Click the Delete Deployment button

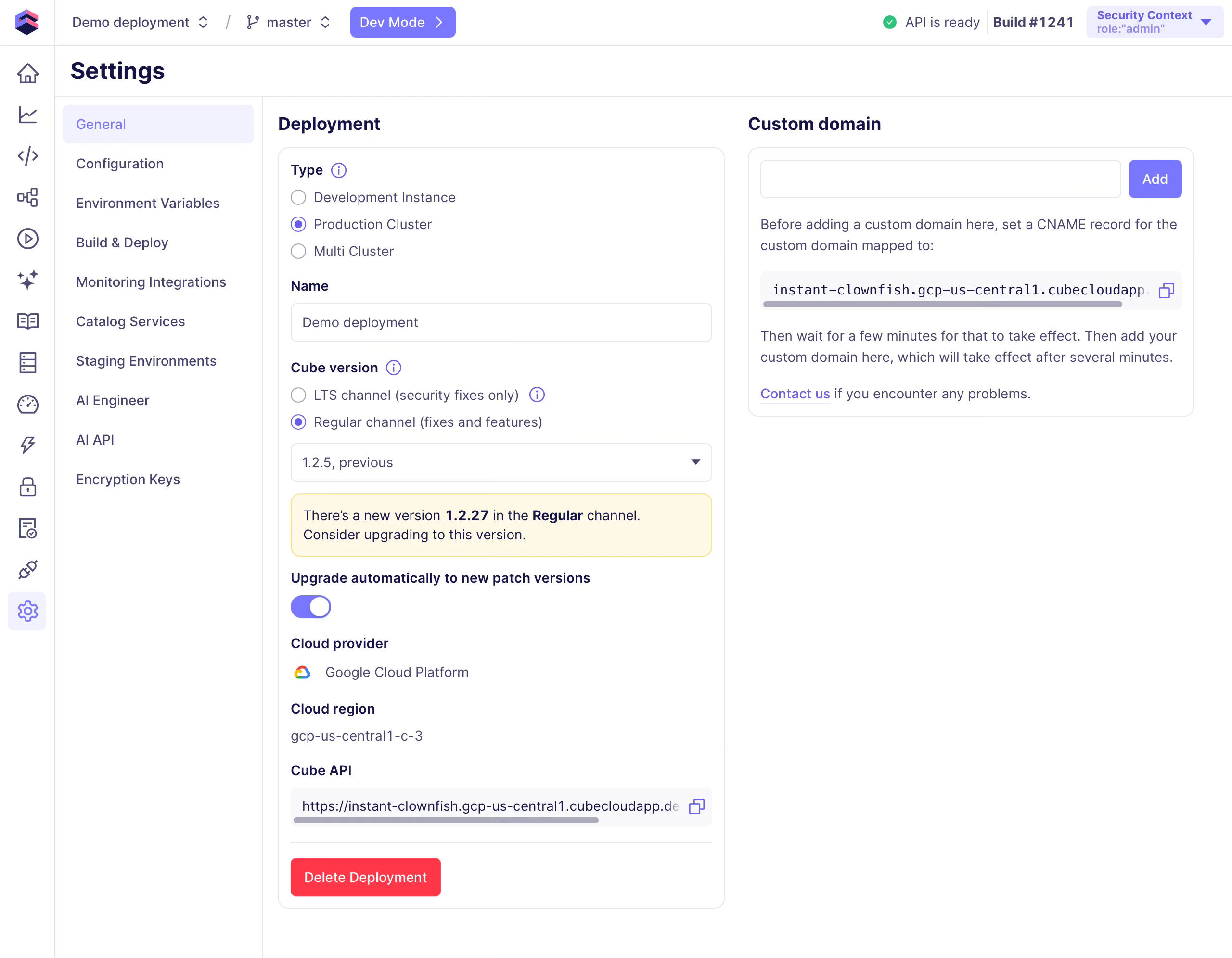point(365,877)
